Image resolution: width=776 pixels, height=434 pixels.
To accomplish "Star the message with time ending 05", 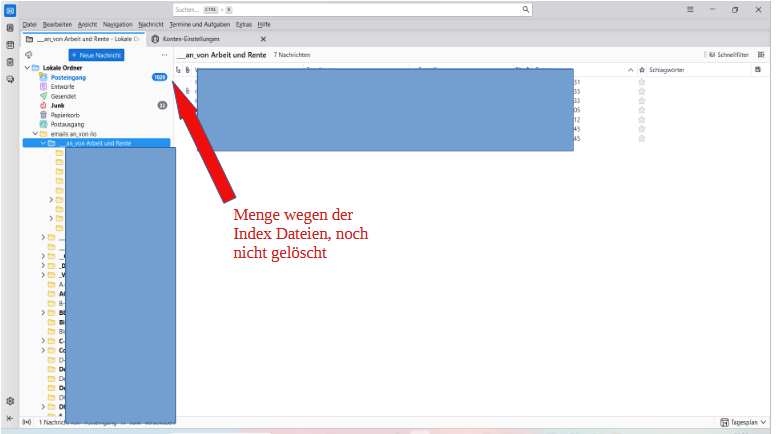I will [642, 110].
